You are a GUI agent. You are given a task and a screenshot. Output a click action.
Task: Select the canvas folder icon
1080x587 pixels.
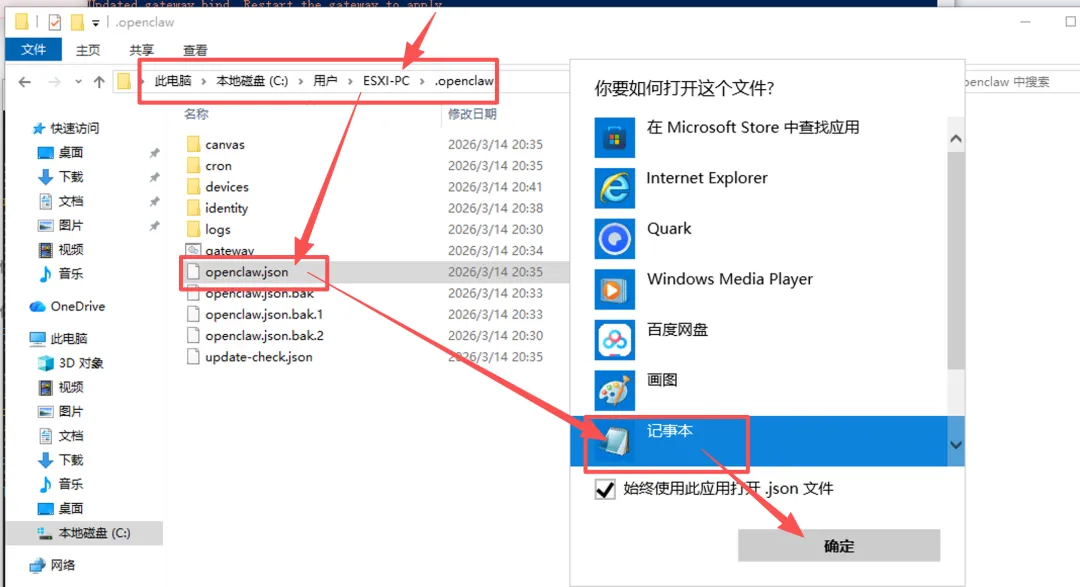pyautogui.click(x=194, y=144)
